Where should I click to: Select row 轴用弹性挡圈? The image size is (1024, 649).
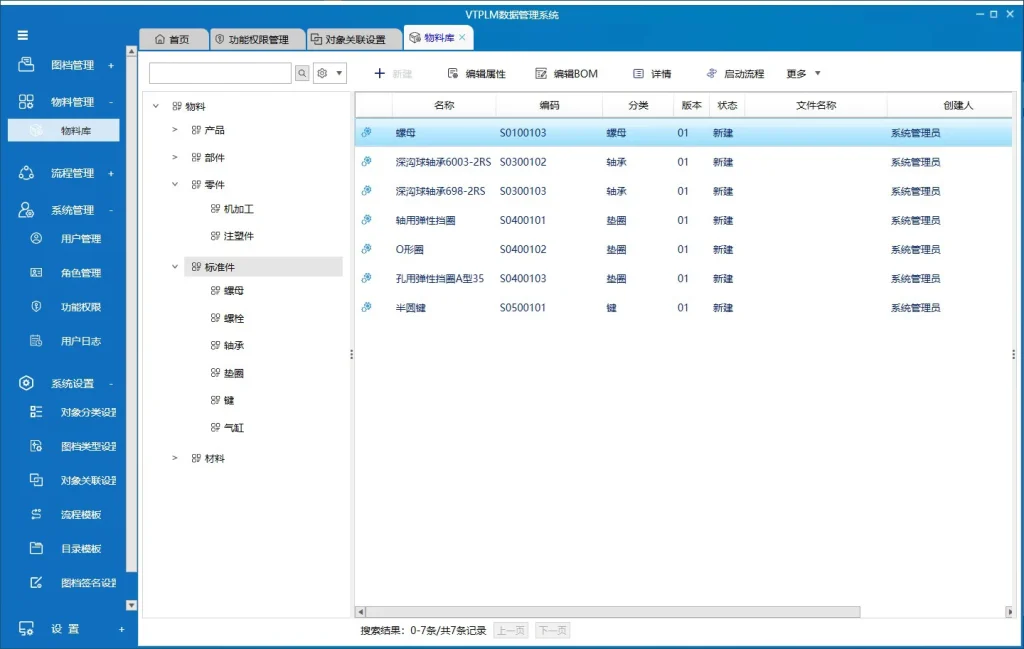[x=684, y=220]
